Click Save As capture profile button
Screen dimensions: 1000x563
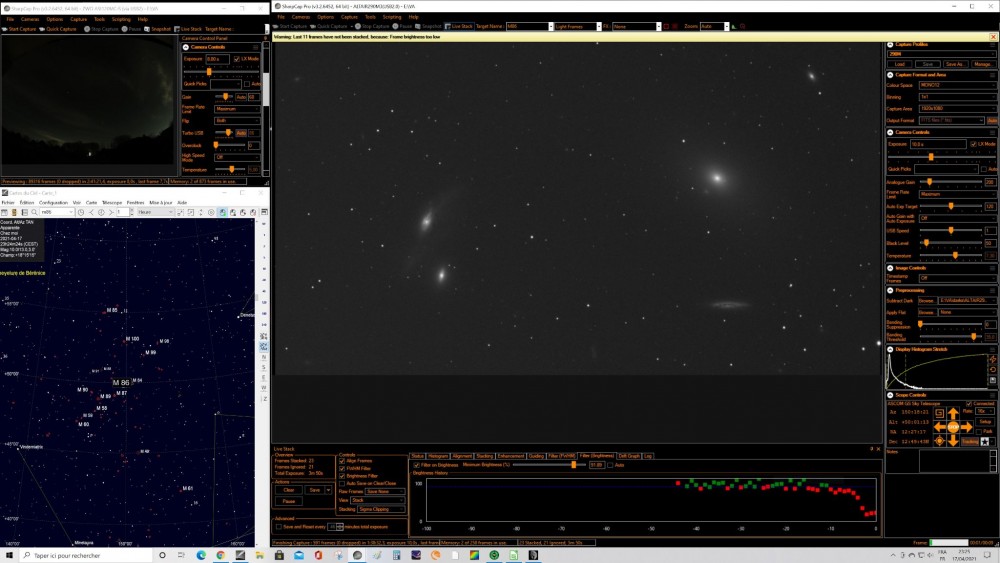point(955,64)
